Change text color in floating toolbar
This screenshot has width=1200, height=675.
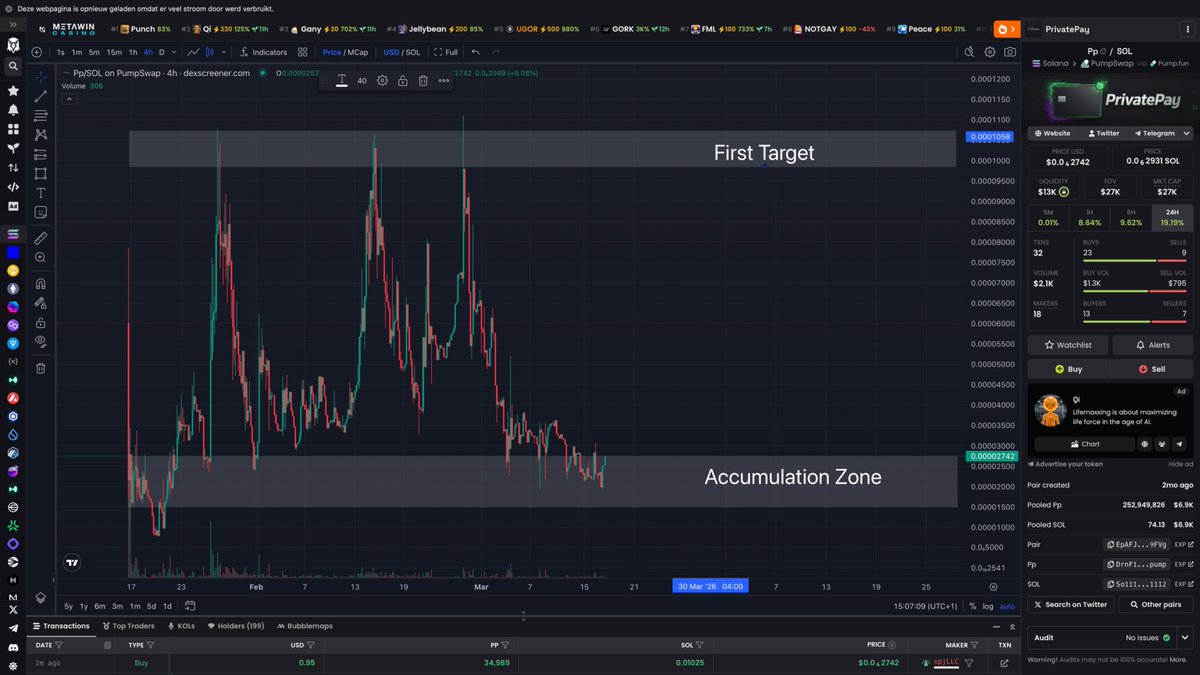(342, 80)
